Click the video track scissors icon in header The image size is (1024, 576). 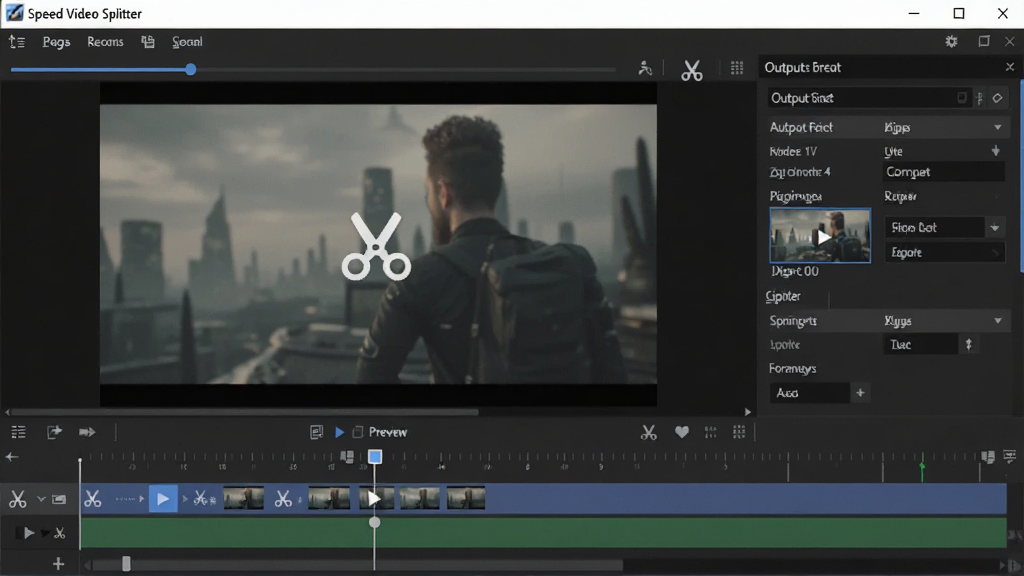[18, 499]
